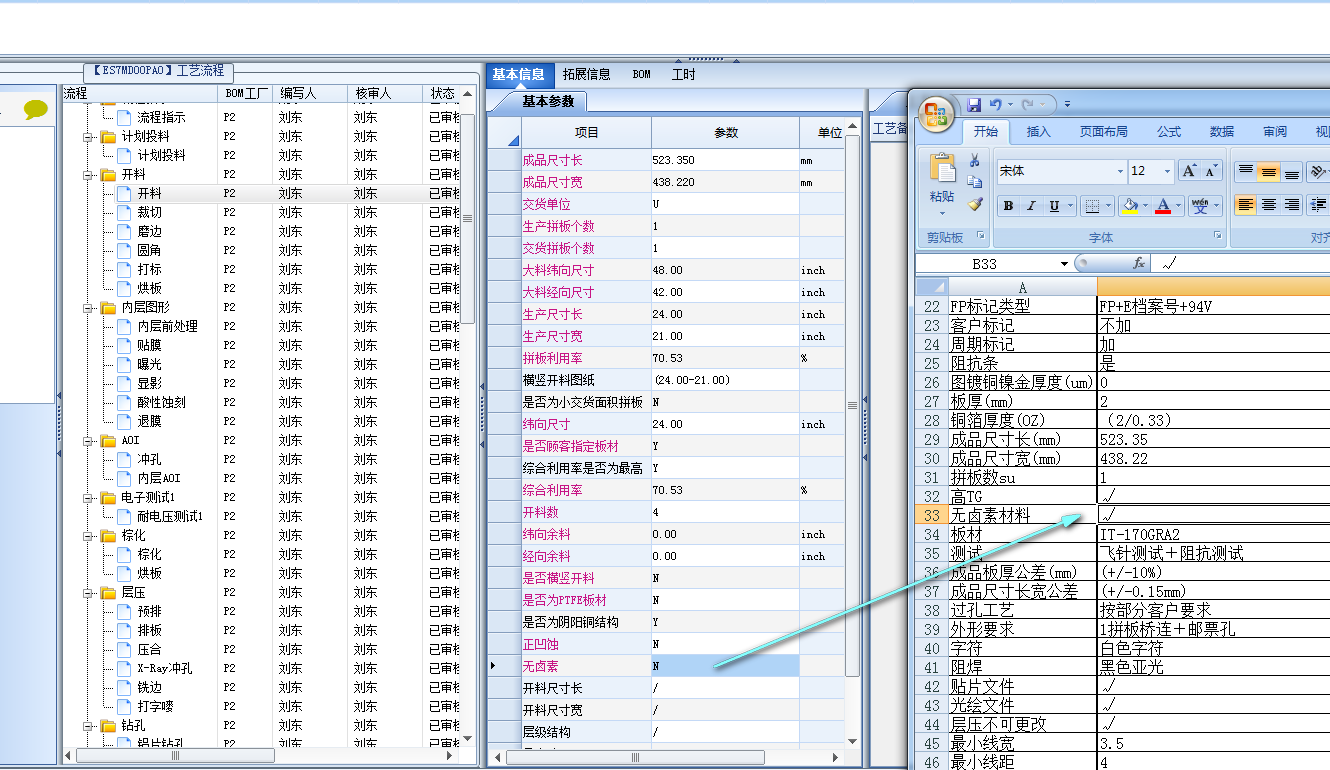1330x770 pixels.
Task: Decrease font size with smaller A icon
Action: tap(1212, 171)
